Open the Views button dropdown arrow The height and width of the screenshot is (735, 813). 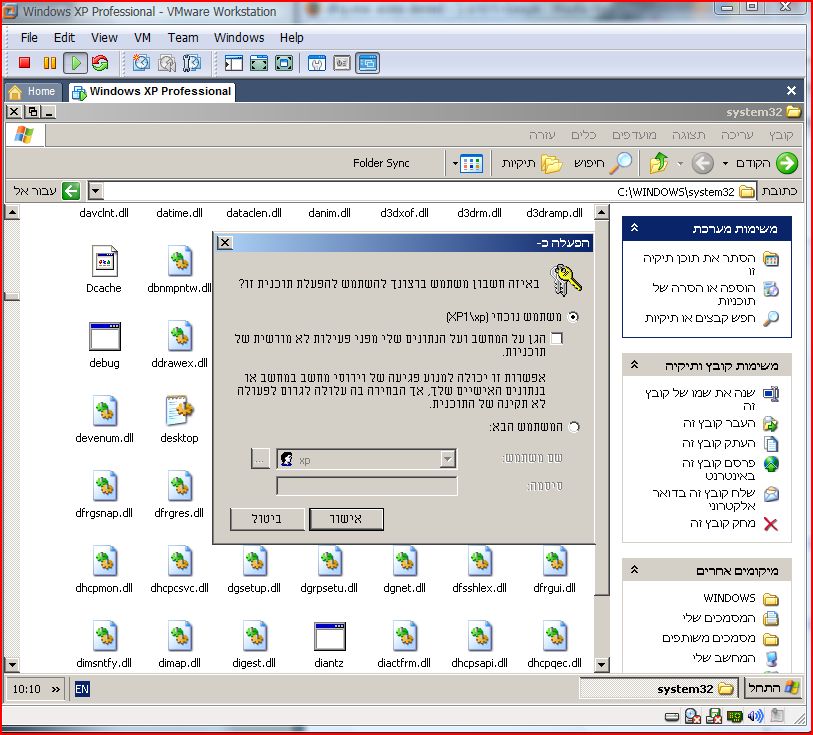(x=455, y=164)
